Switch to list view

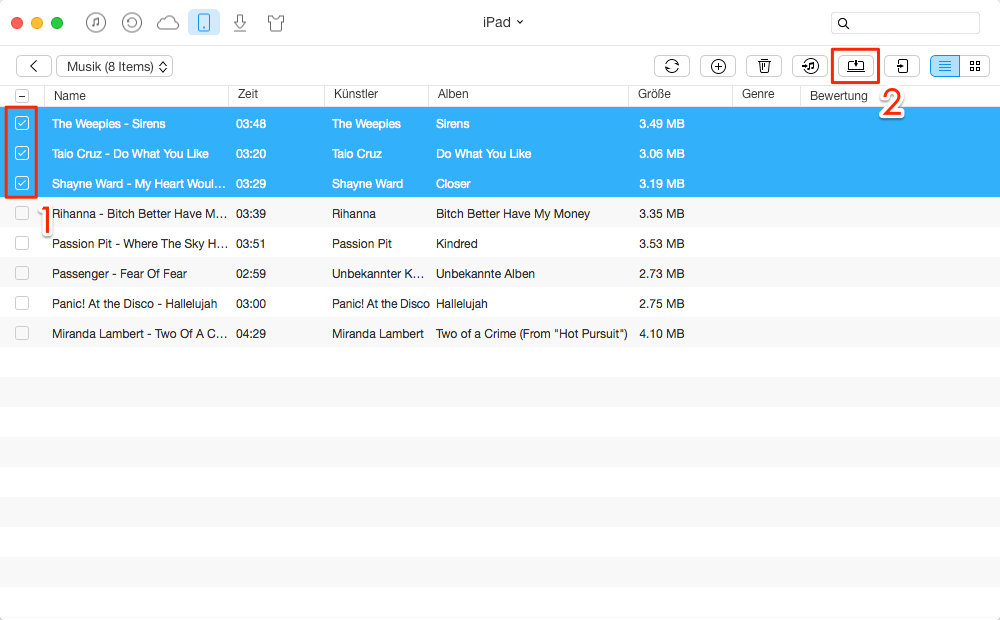point(945,66)
